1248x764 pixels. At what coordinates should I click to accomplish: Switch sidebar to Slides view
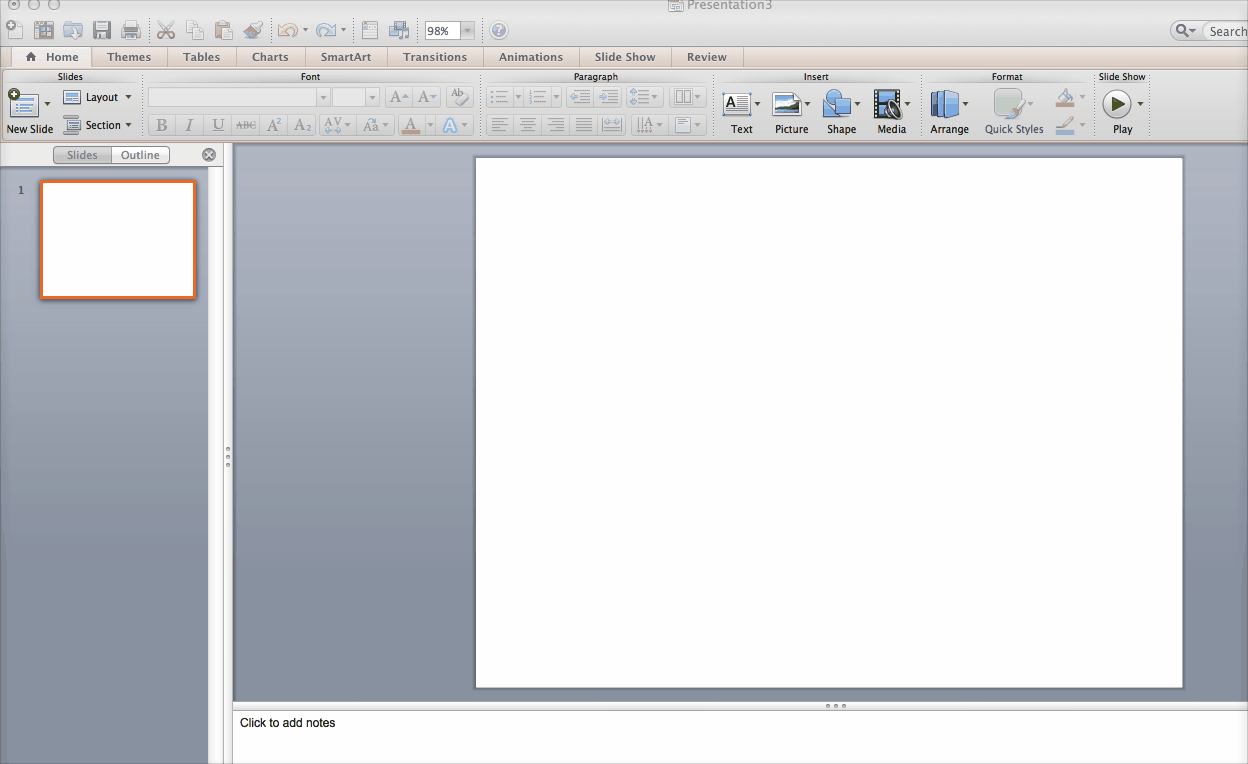[x=82, y=155]
